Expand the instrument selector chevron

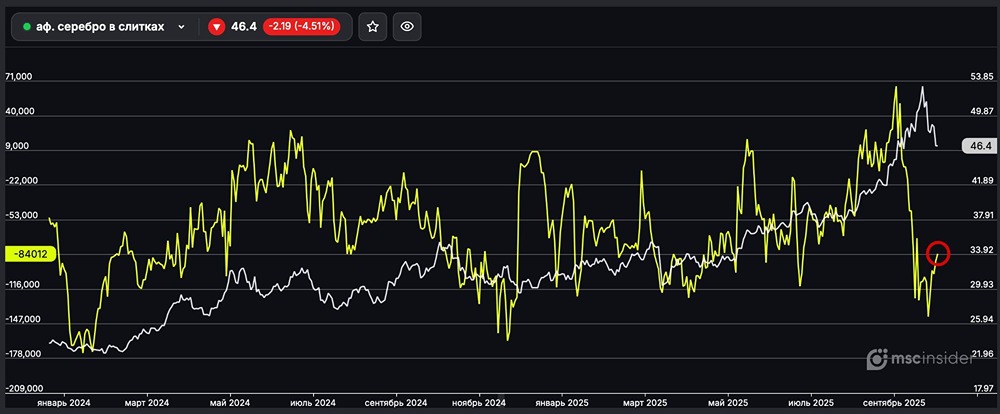coord(181,27)
